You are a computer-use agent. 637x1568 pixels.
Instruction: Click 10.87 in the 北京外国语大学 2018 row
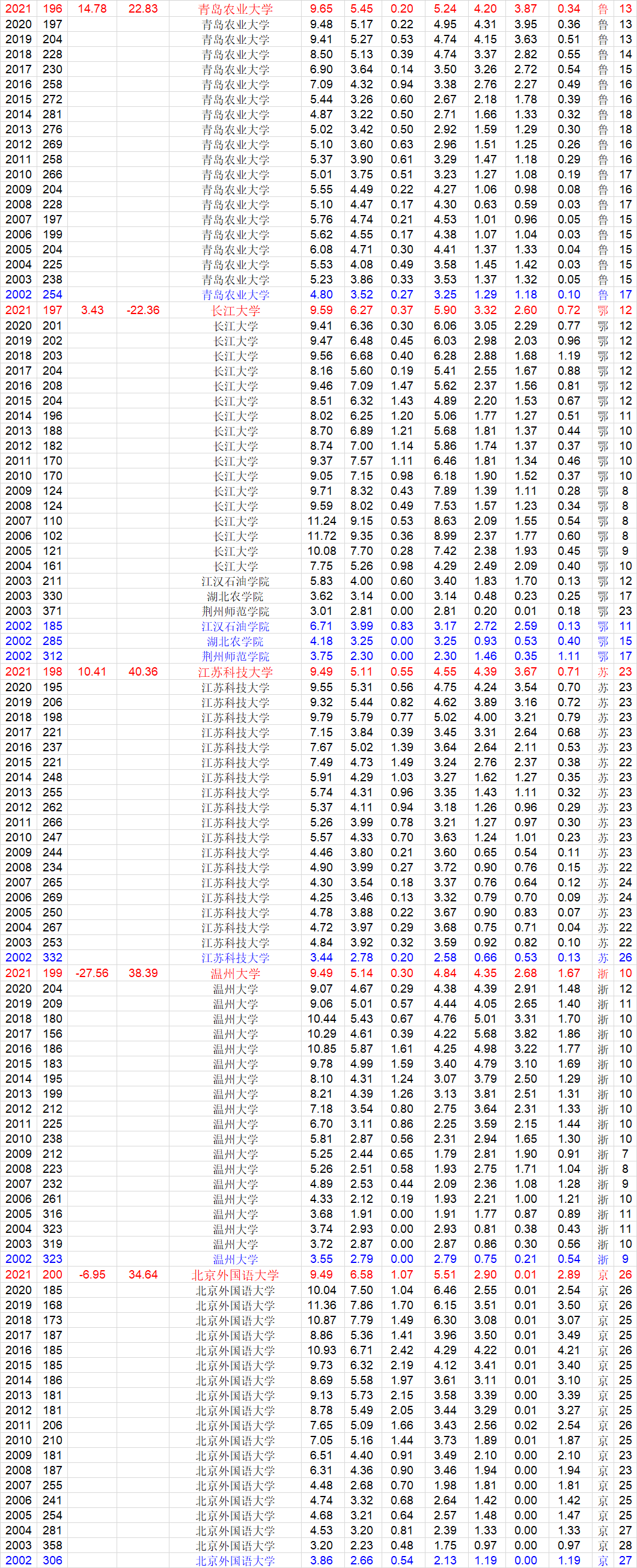pyautogui.click(x=322, y=1320)
